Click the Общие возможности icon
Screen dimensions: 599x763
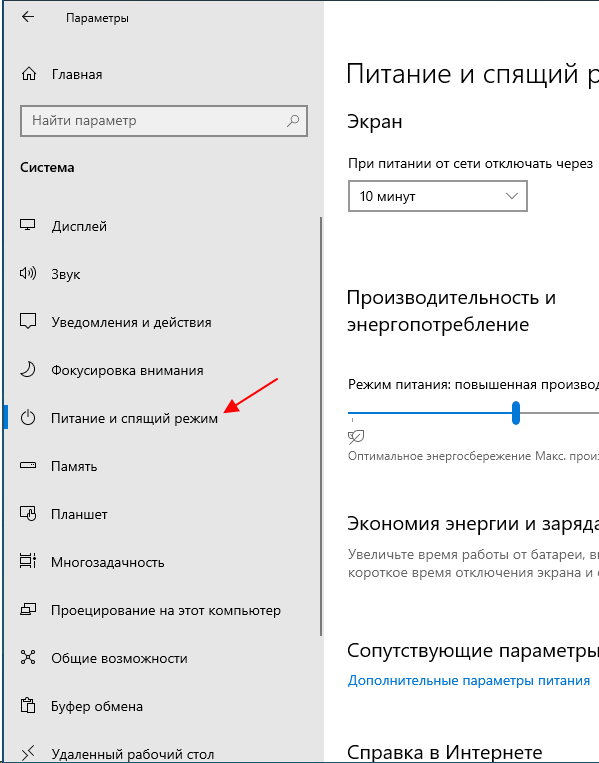coord(28,657)
